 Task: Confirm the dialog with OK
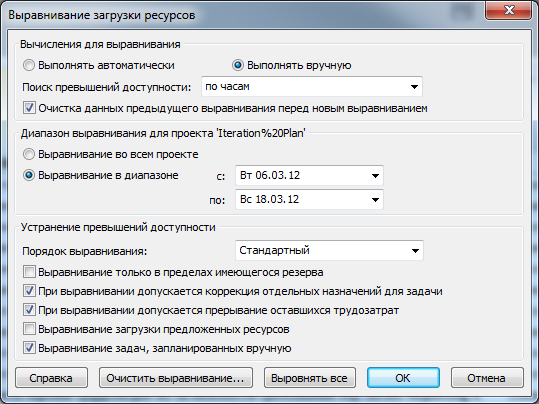click(403, 378)
